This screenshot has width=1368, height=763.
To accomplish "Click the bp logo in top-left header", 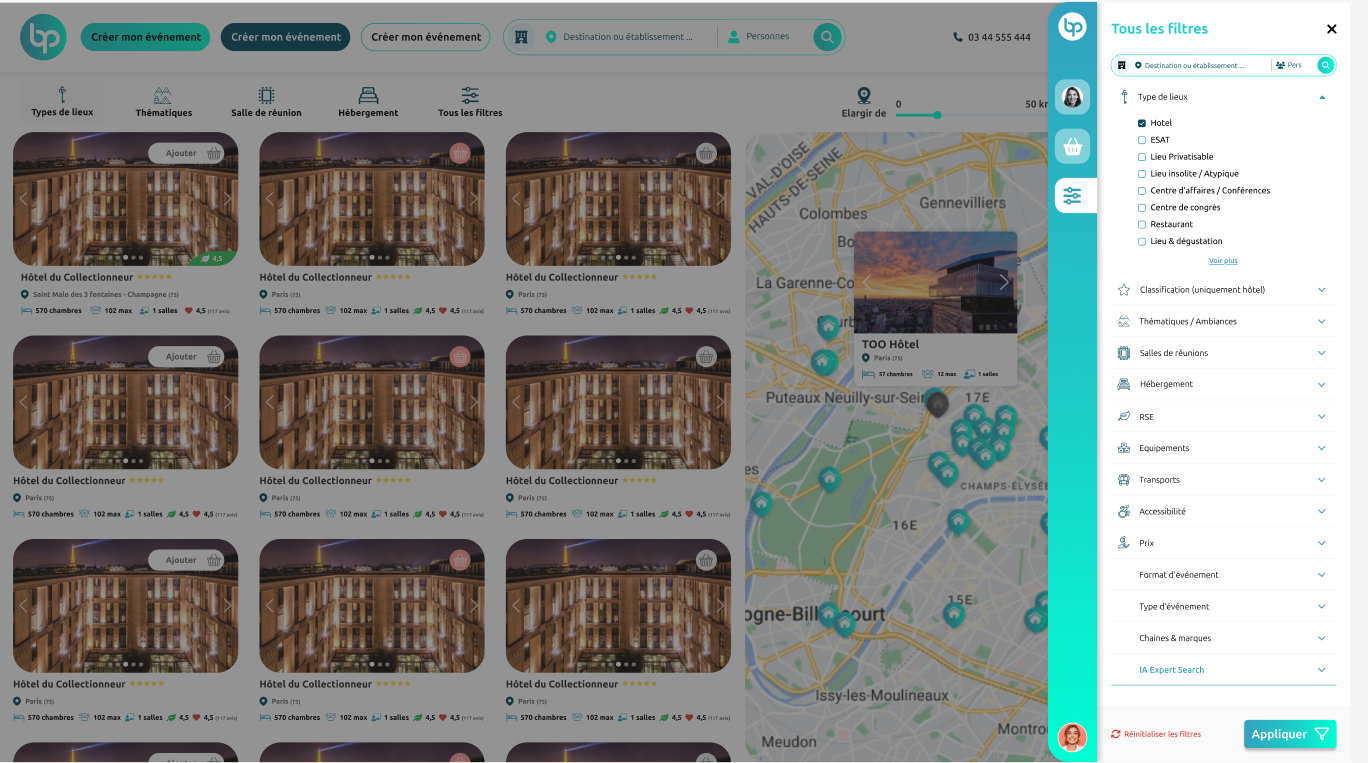I will [x=43, y=37].
